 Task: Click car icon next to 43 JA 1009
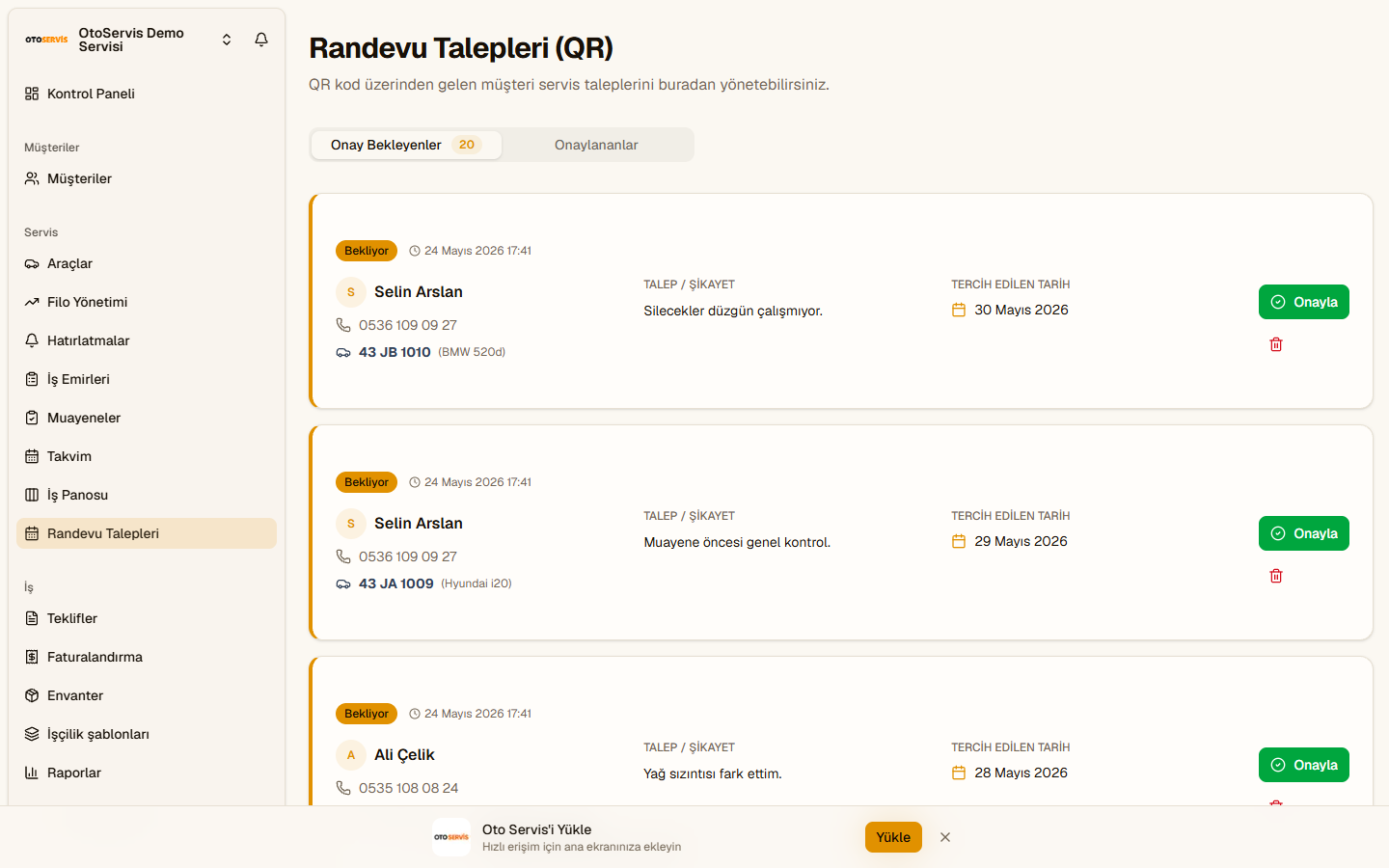(x=343, y=584)
